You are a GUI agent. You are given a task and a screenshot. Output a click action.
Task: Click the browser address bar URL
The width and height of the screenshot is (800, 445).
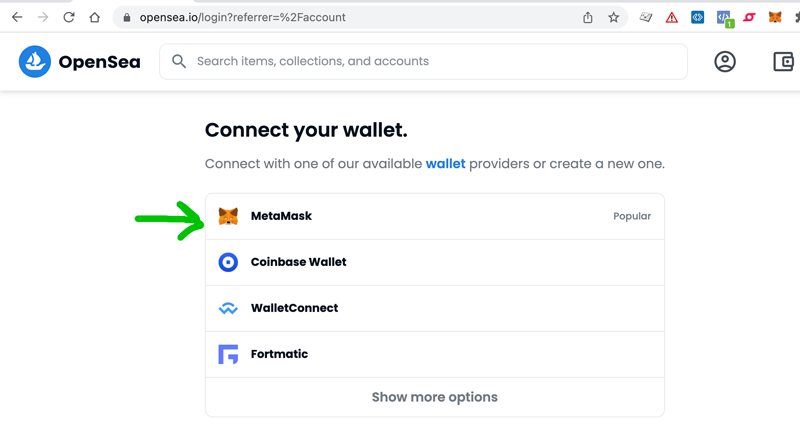coord(242,17)
